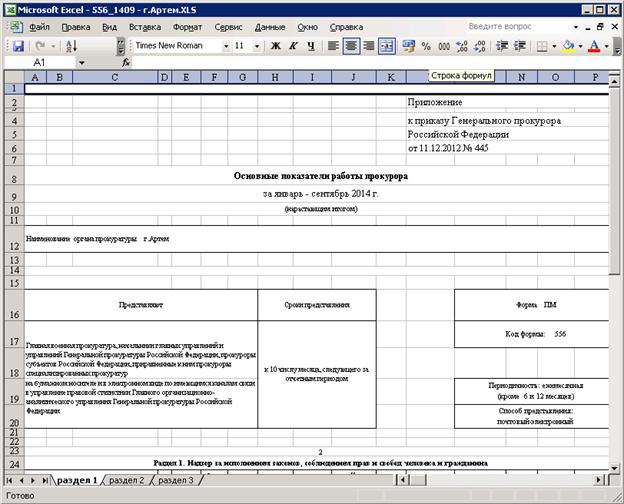
Task: Toggle underline formatting (Ч)
Action: point(311,46)
